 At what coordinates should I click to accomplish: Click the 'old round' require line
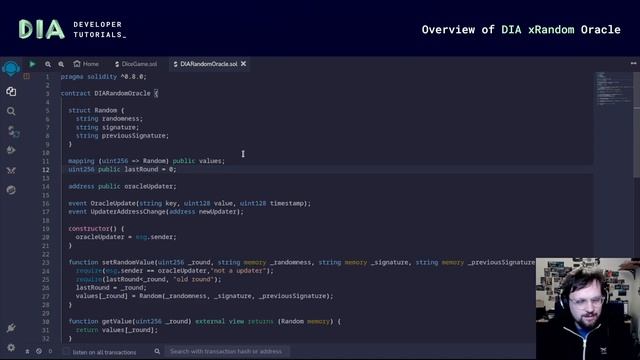(x=148, y=279)
